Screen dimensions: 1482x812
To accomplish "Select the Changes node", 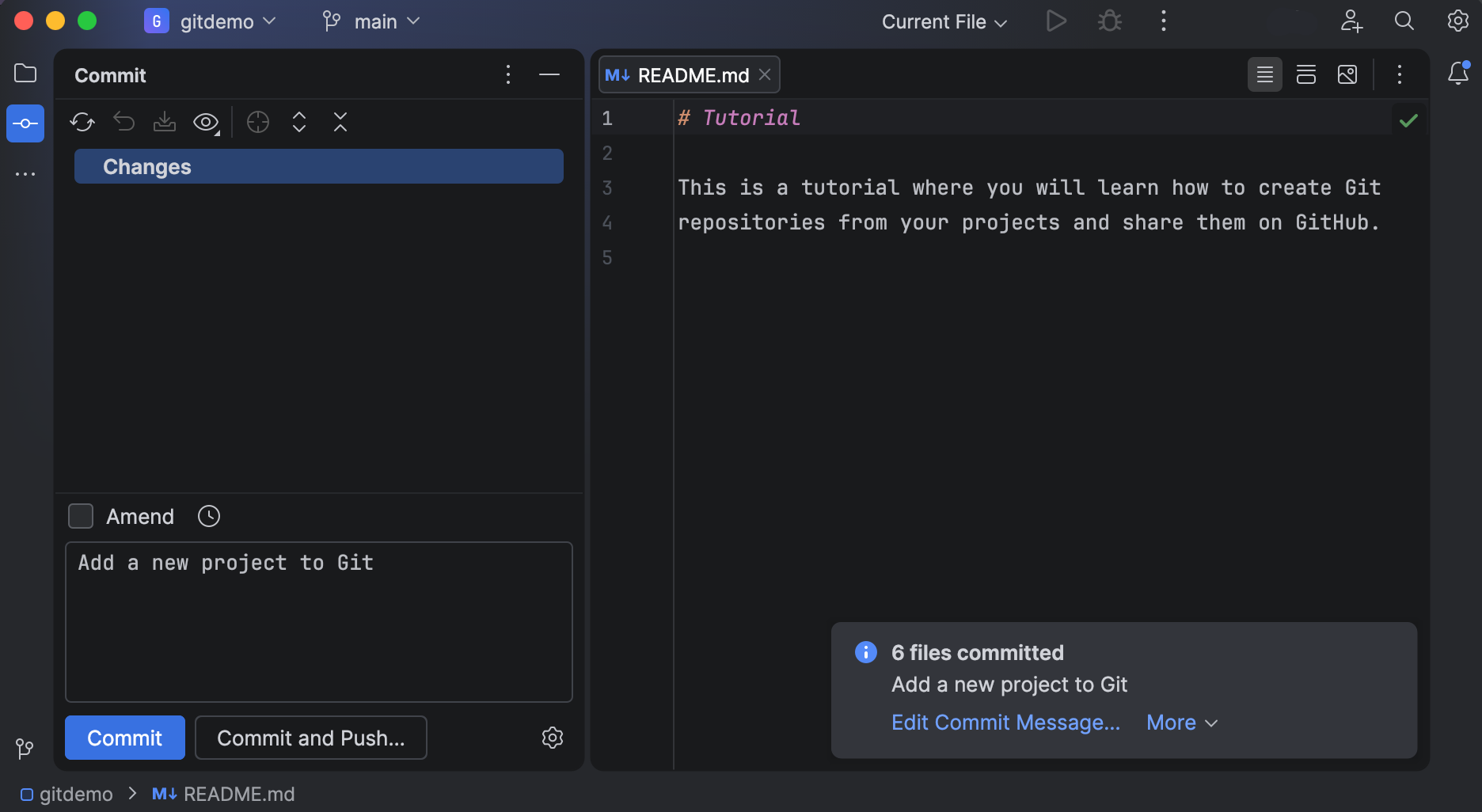I will pos(319,166).
